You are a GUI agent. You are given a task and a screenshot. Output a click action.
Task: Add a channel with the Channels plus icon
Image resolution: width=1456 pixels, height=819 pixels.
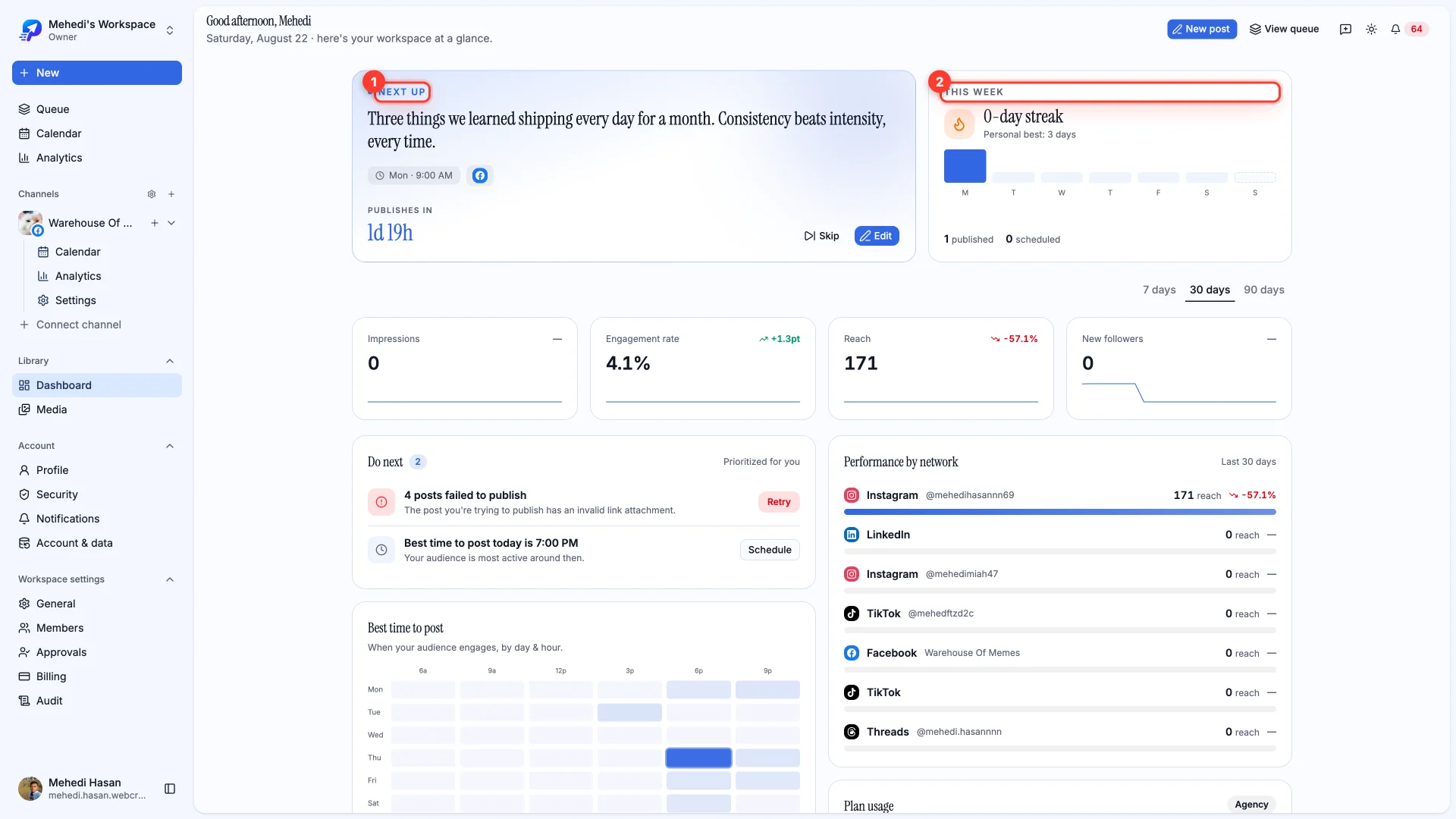click(171, 194)
